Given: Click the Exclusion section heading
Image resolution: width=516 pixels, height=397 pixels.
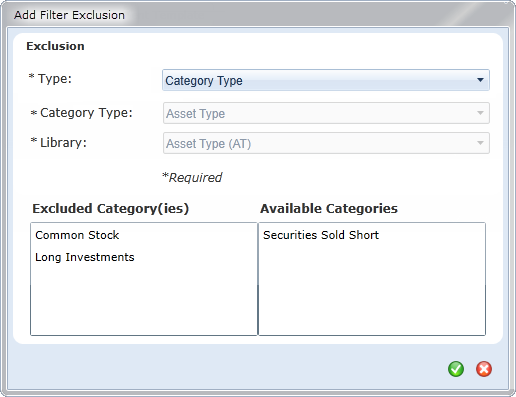Looking at the screenshot, I should point(55,46).
